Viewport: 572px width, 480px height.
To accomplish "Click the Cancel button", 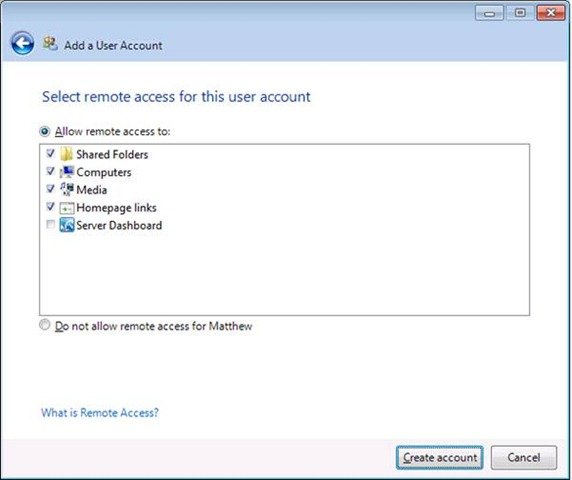I will [524, 457].
